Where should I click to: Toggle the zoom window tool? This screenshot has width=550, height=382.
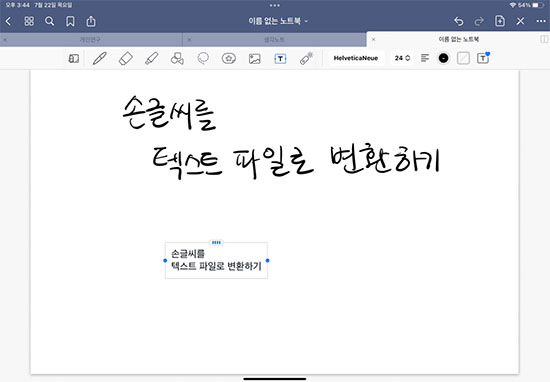(x=74, y=58)
